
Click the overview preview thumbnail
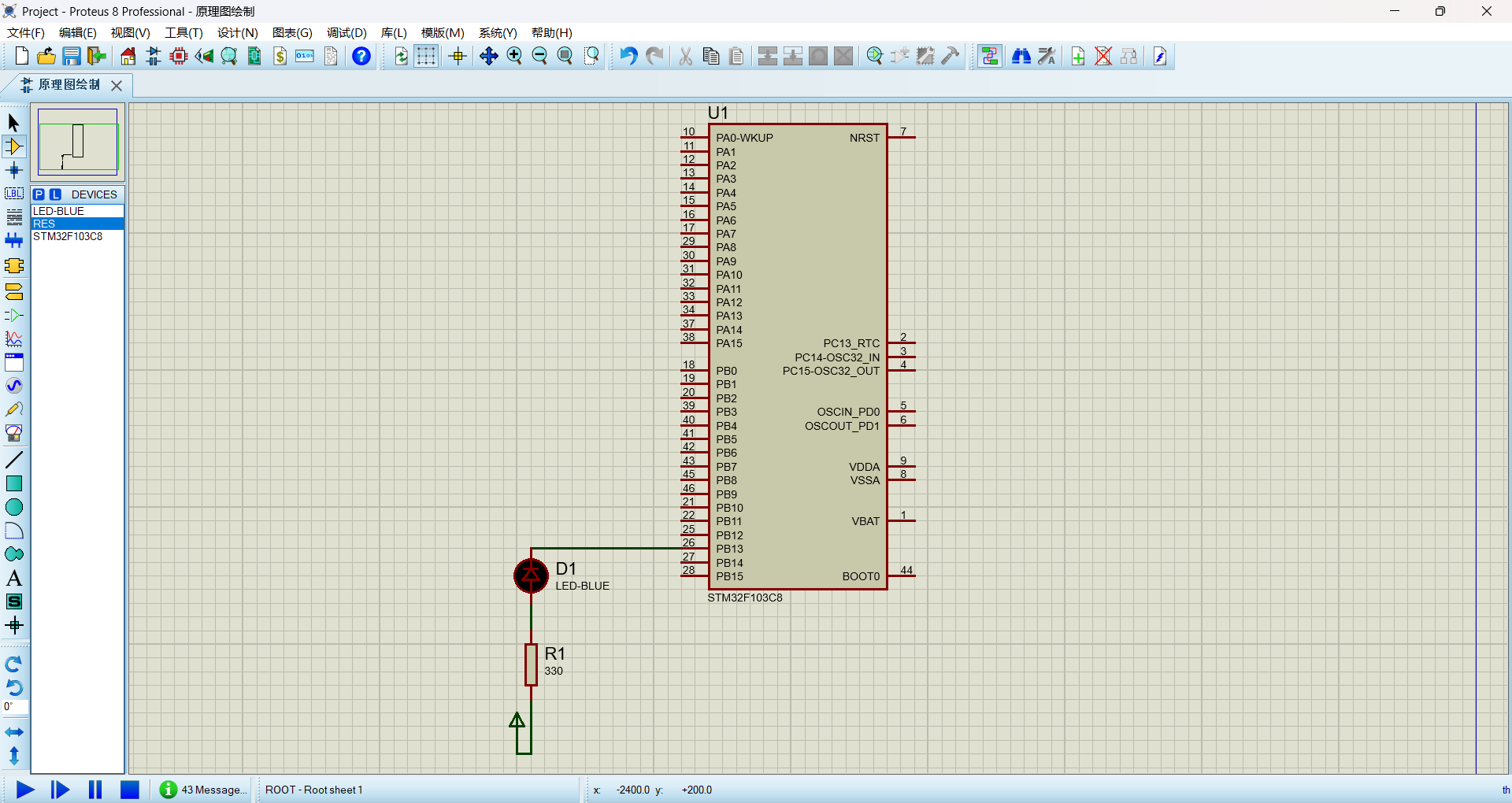tap(77, 142)
